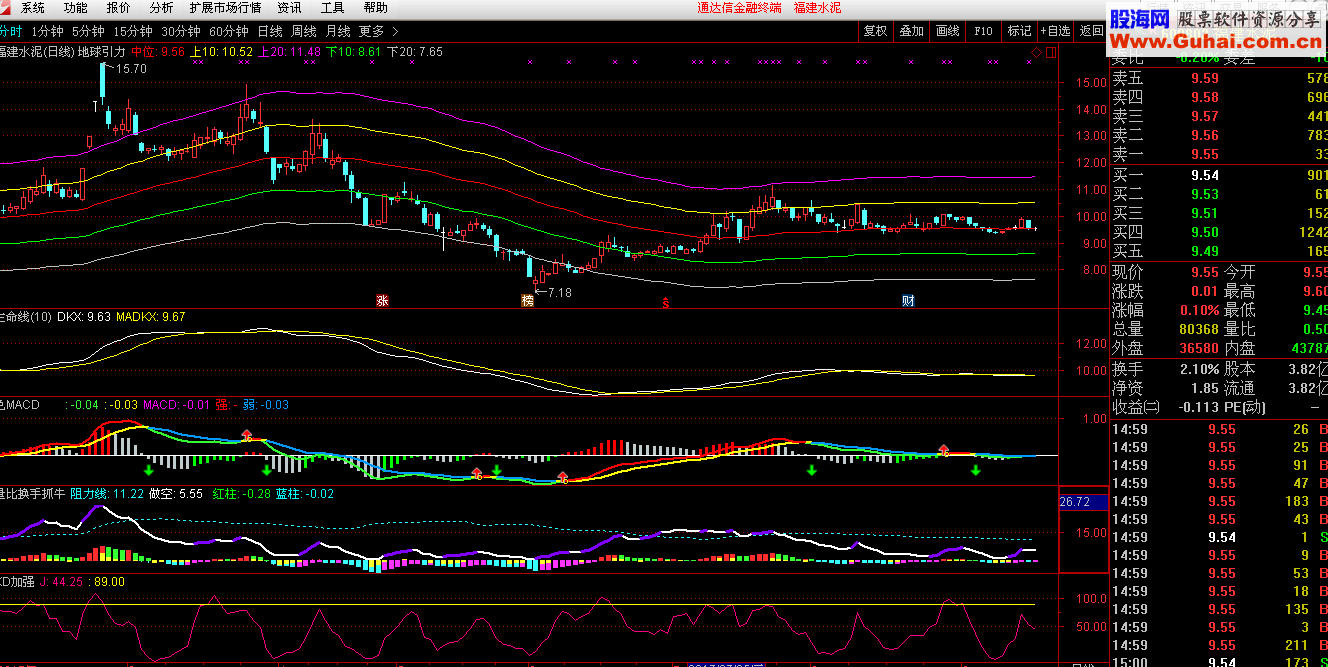Click the 返回 back button
1328x667 pixels.
(x=1091, y=31)
